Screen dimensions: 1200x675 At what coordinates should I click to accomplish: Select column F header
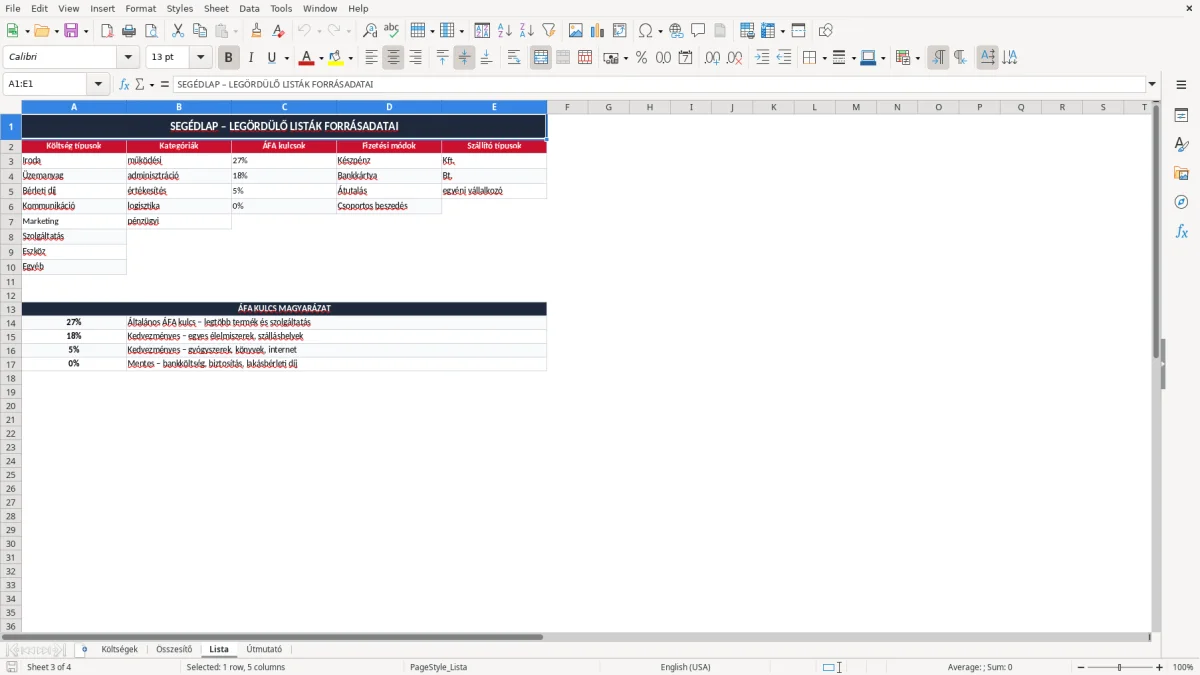567,107
